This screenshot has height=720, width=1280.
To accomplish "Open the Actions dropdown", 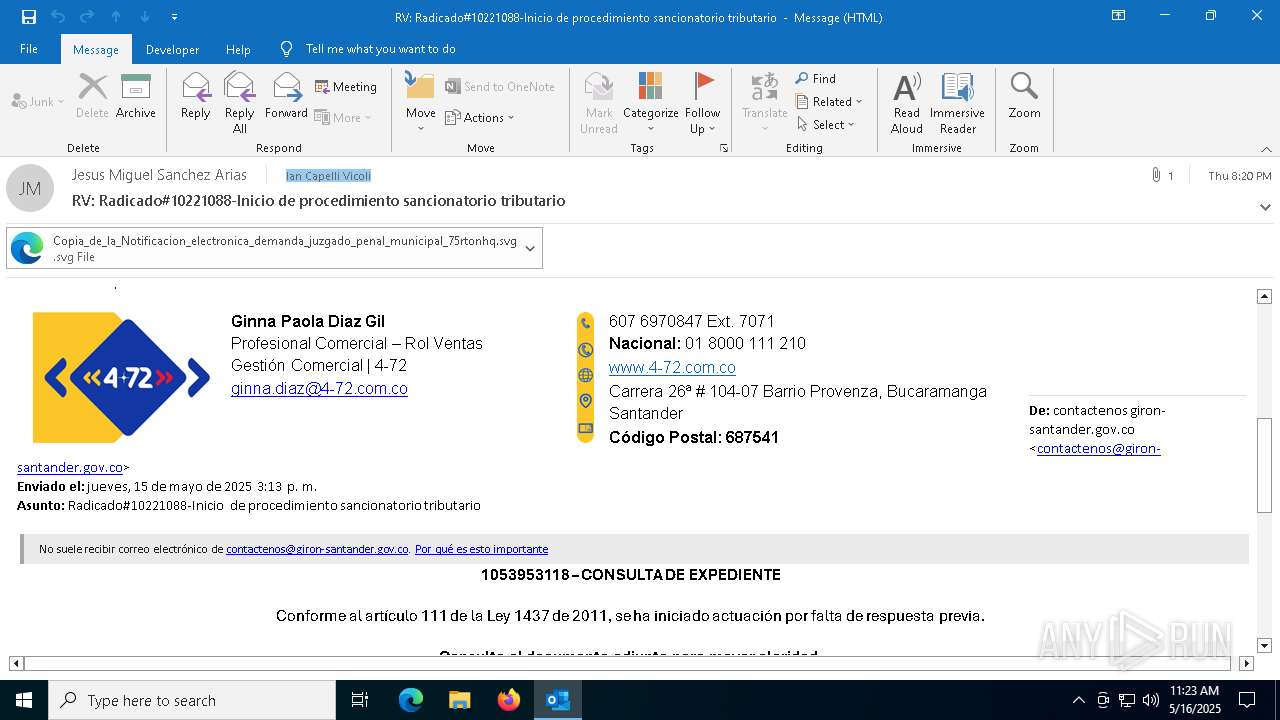I will tap(480, 117).
